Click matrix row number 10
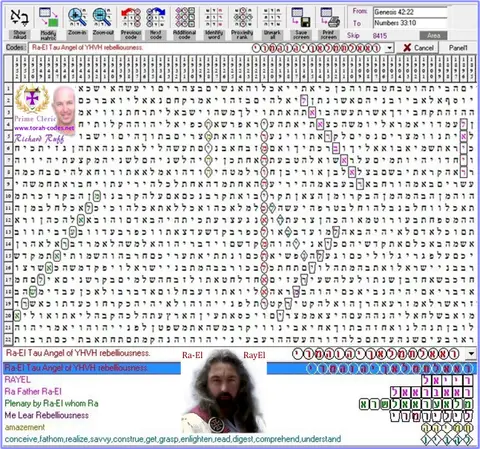This screenshot has width=480, height=449. click(x=8, y=196)
